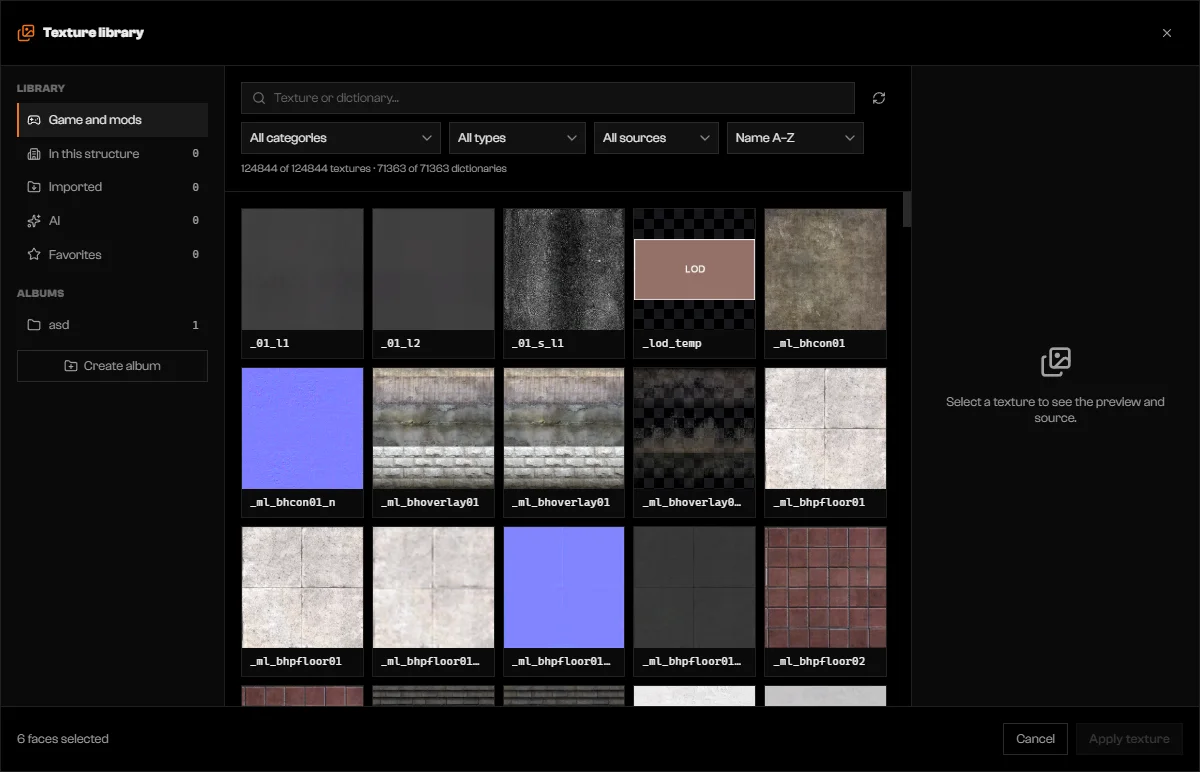
Task: Select the _ml_bhcon01 concrete texture
Action: (x=826, y=283)
